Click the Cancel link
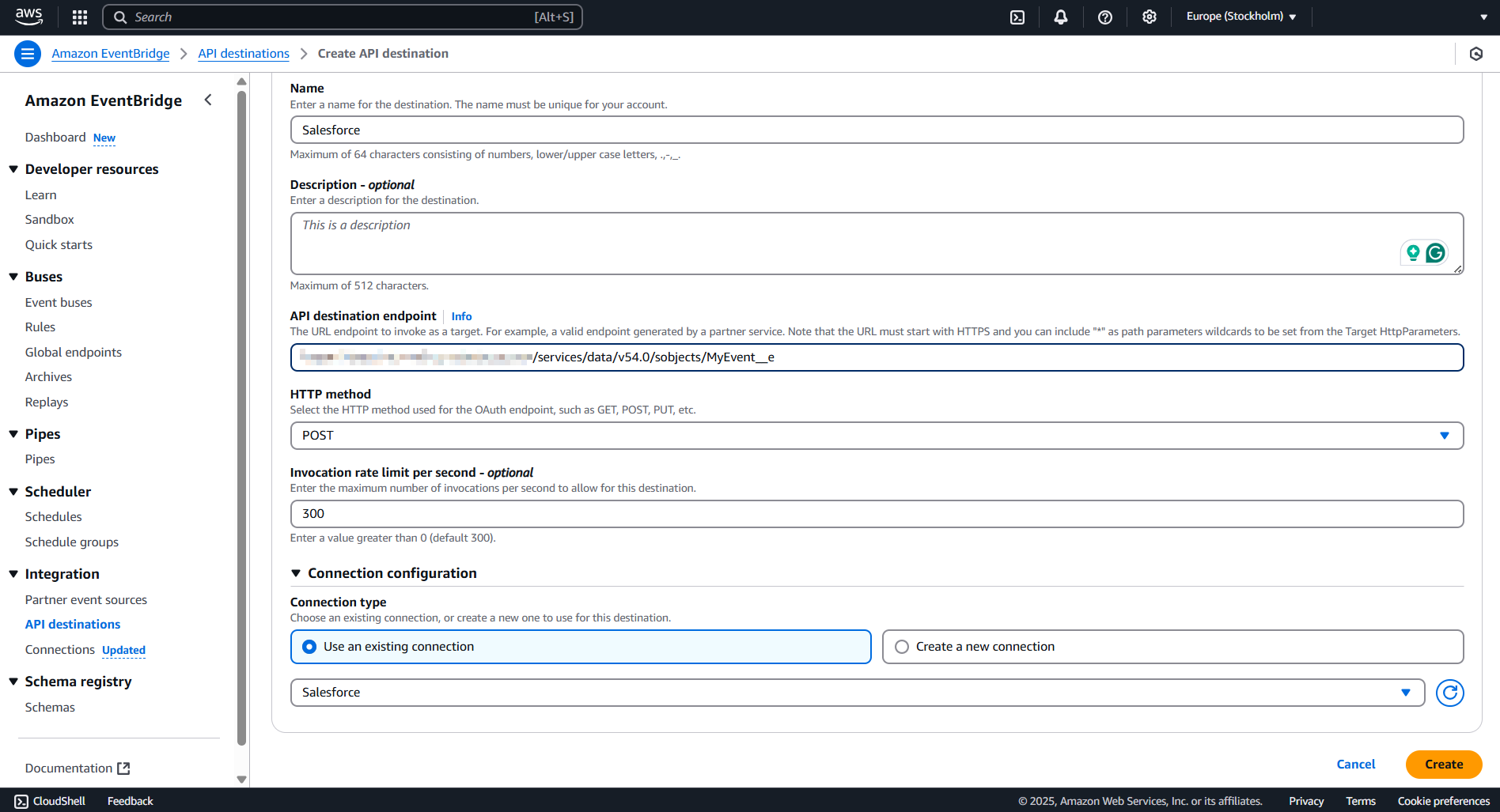The height and width of the screenshot is (812, 1500). pyautogui.click(x=1355, y=765)
